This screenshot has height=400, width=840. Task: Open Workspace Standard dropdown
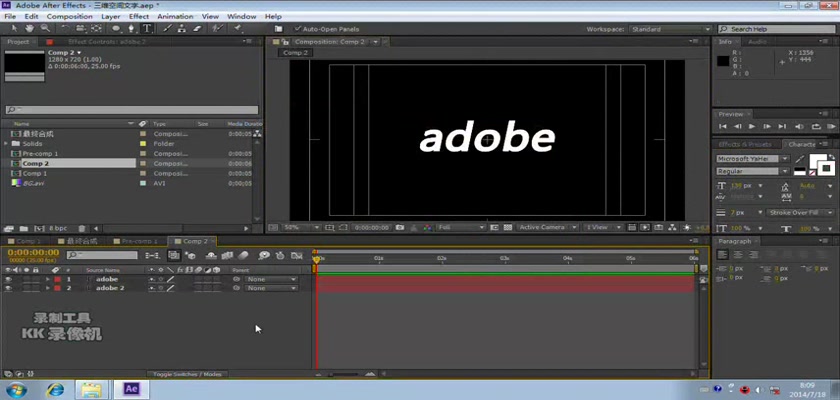pyautogui.click(x=670, y=29)
